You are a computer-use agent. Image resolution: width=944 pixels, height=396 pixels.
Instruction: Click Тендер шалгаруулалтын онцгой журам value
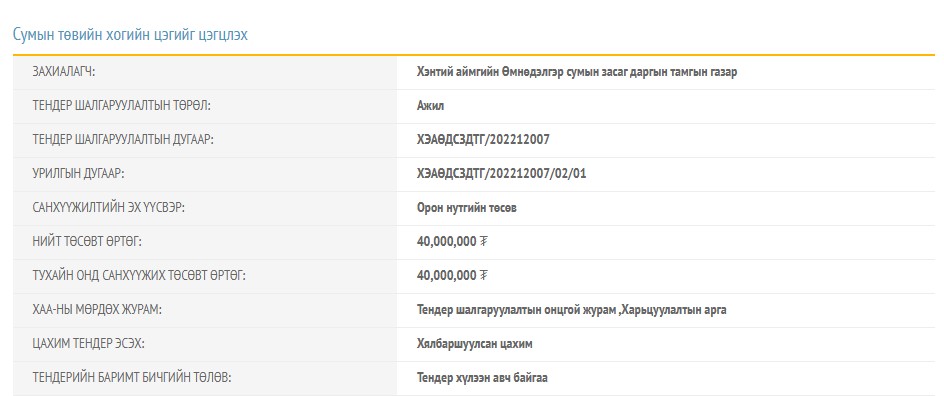pos(571,310)
